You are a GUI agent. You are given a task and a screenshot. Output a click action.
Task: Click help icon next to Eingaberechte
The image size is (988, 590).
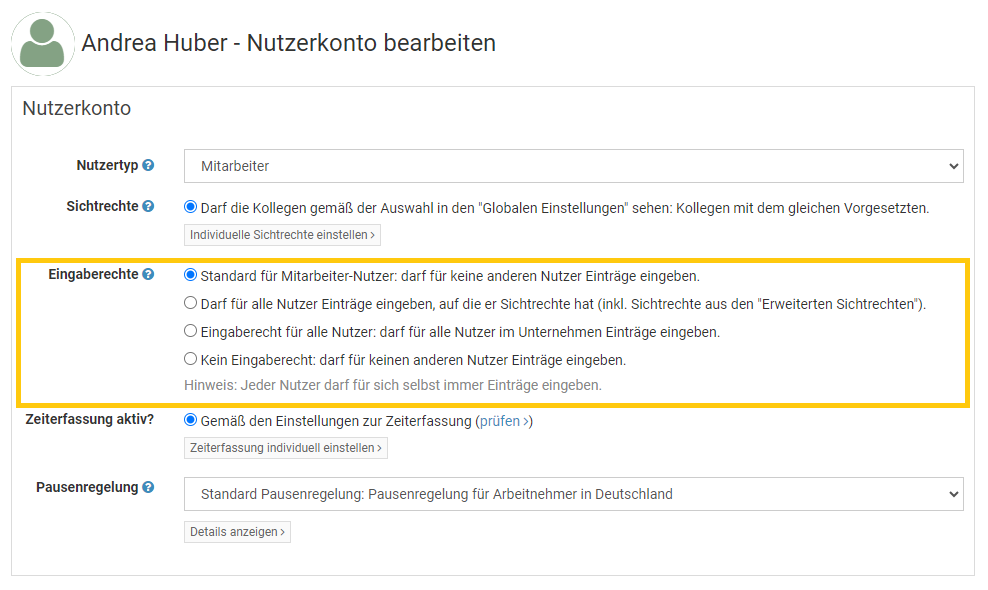point(148,275)
